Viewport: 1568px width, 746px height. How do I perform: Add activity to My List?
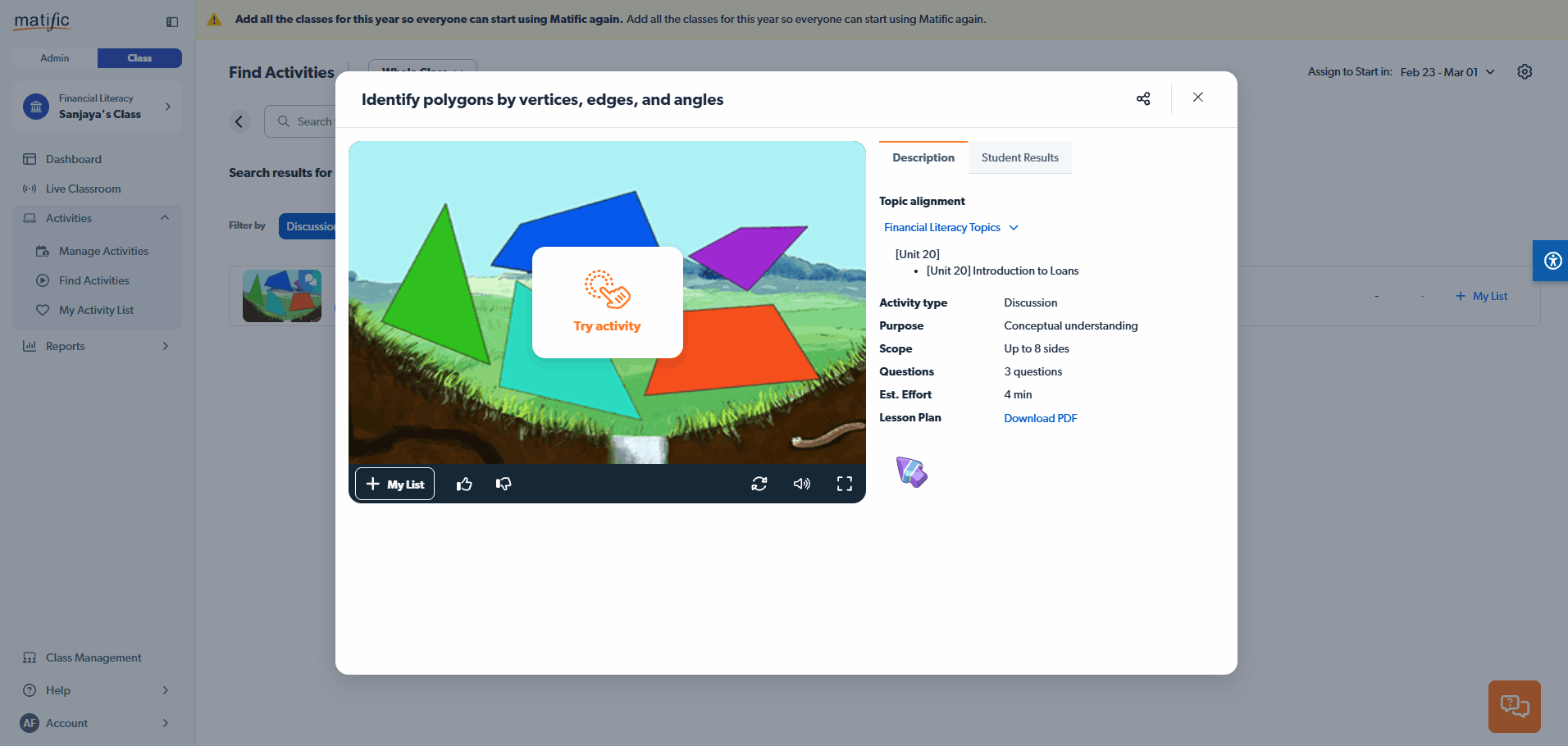coord(395,484)
